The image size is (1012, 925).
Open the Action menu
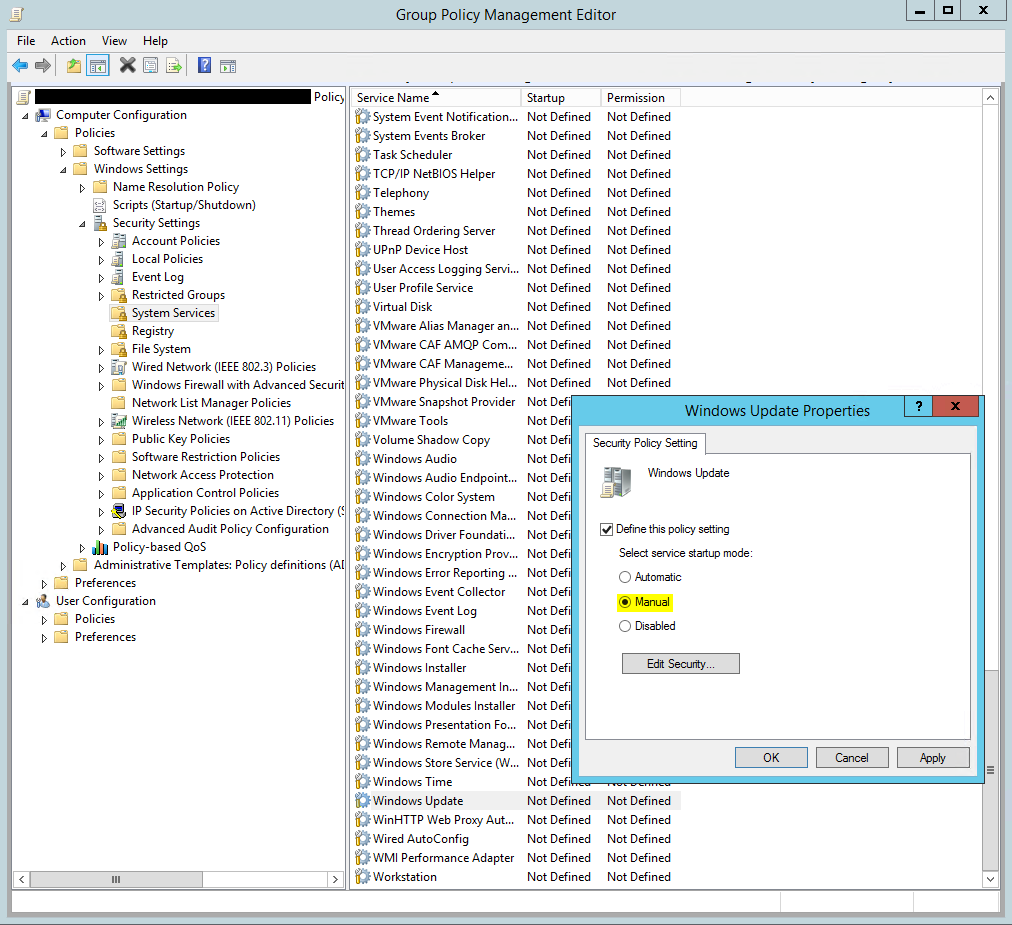pos(68,40)
